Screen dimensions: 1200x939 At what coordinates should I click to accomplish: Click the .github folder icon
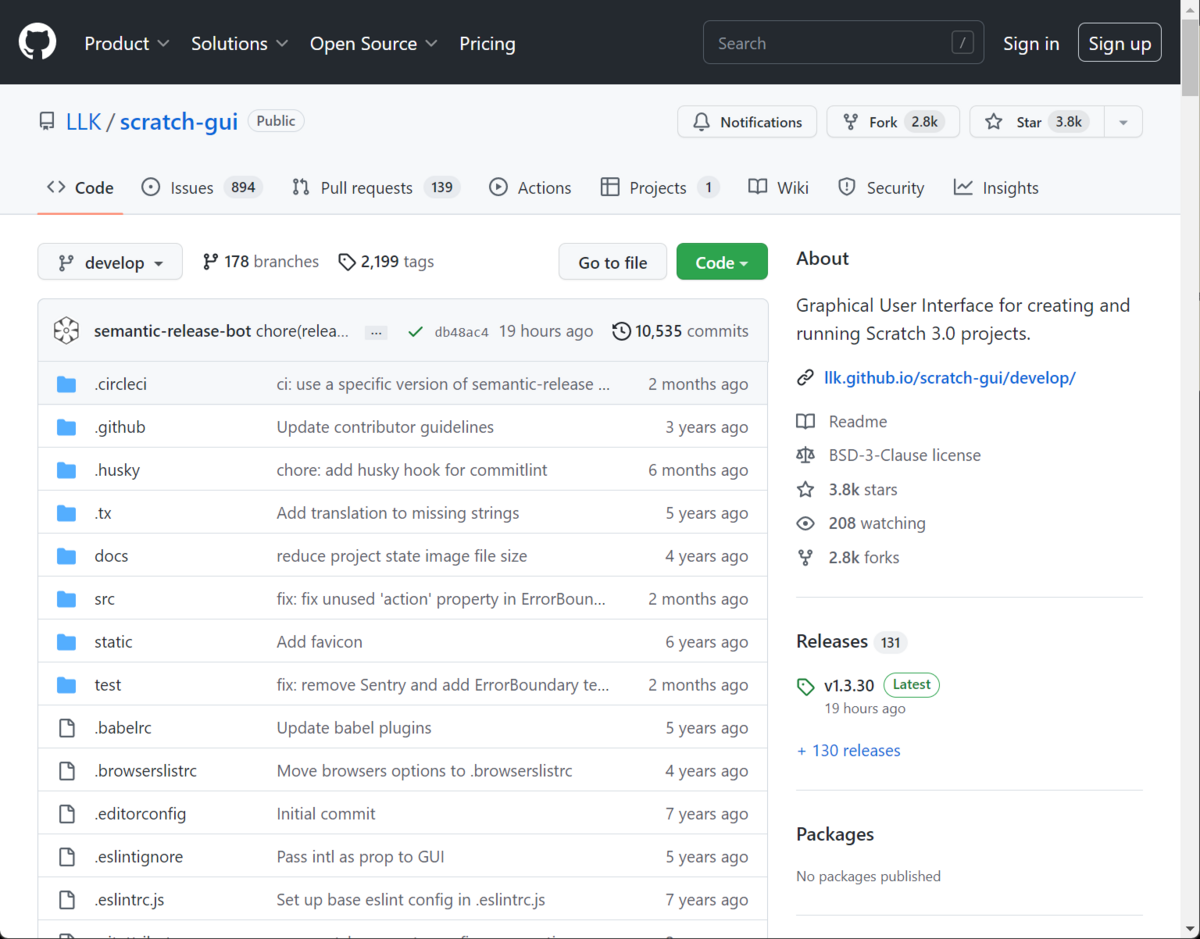pos(67,427)
